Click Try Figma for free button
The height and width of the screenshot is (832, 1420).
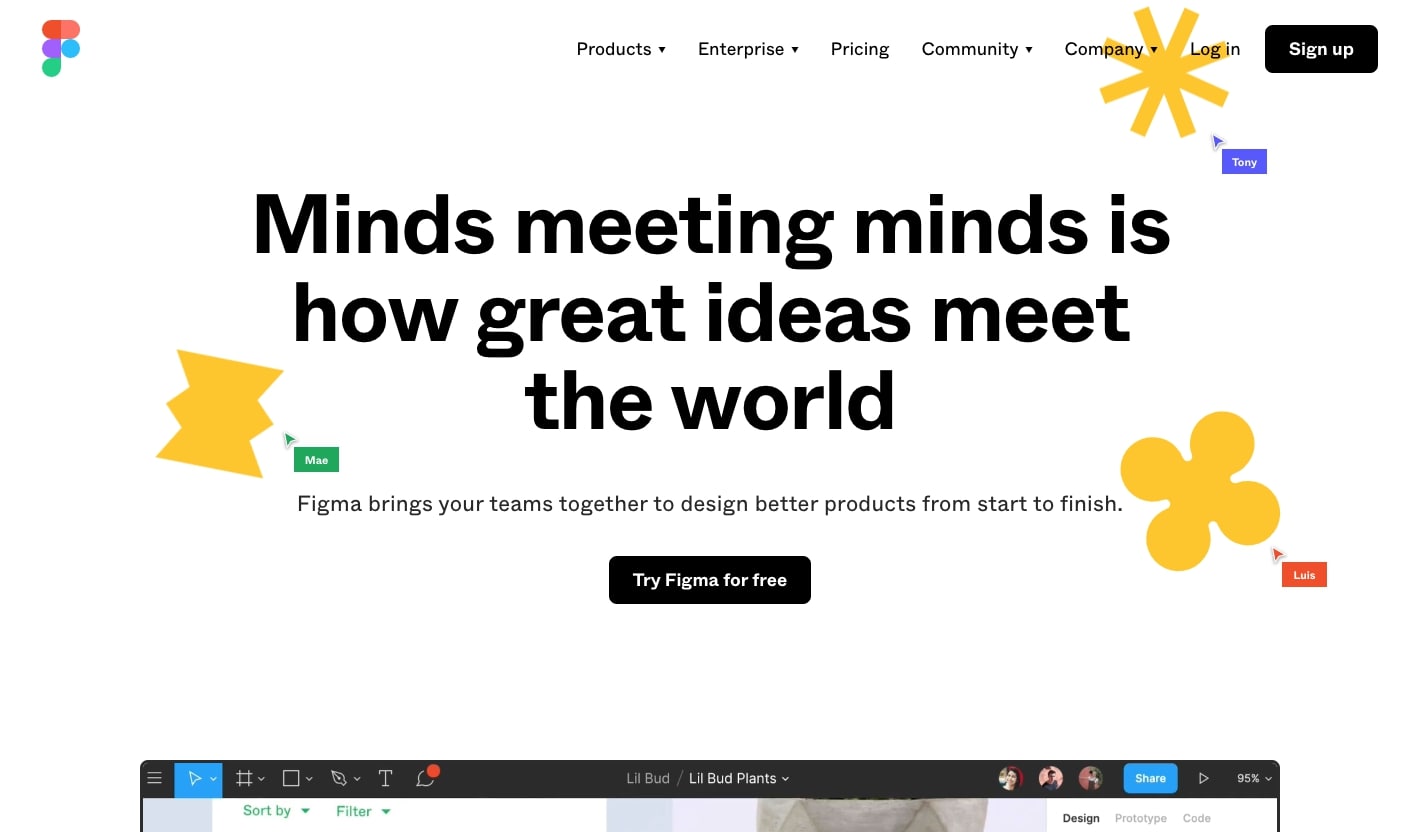point(710,580)
